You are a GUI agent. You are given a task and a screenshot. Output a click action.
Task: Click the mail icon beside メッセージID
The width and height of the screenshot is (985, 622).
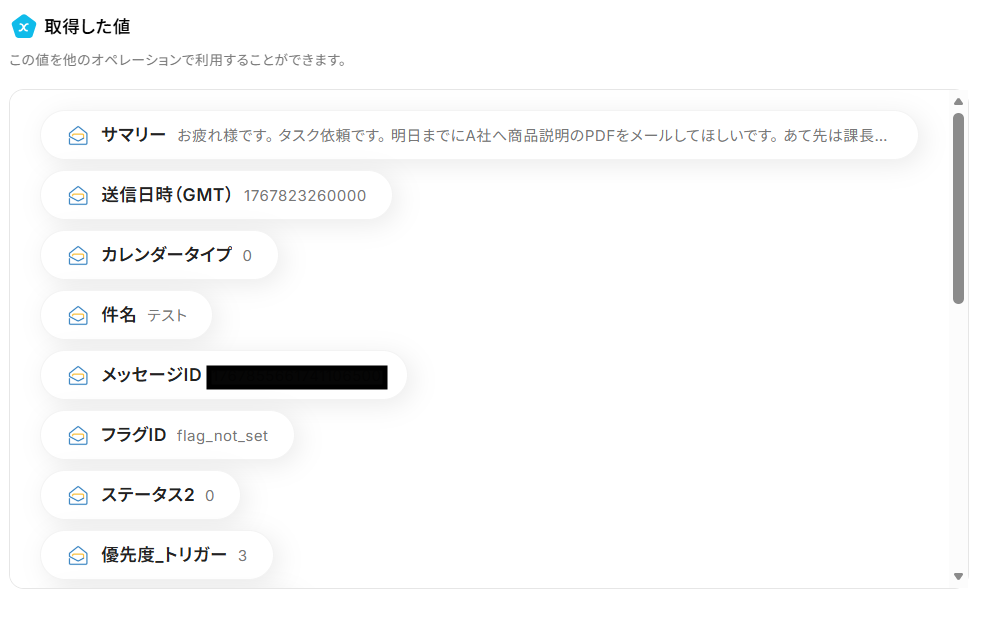pyautogui.click(x=78, y=376)
